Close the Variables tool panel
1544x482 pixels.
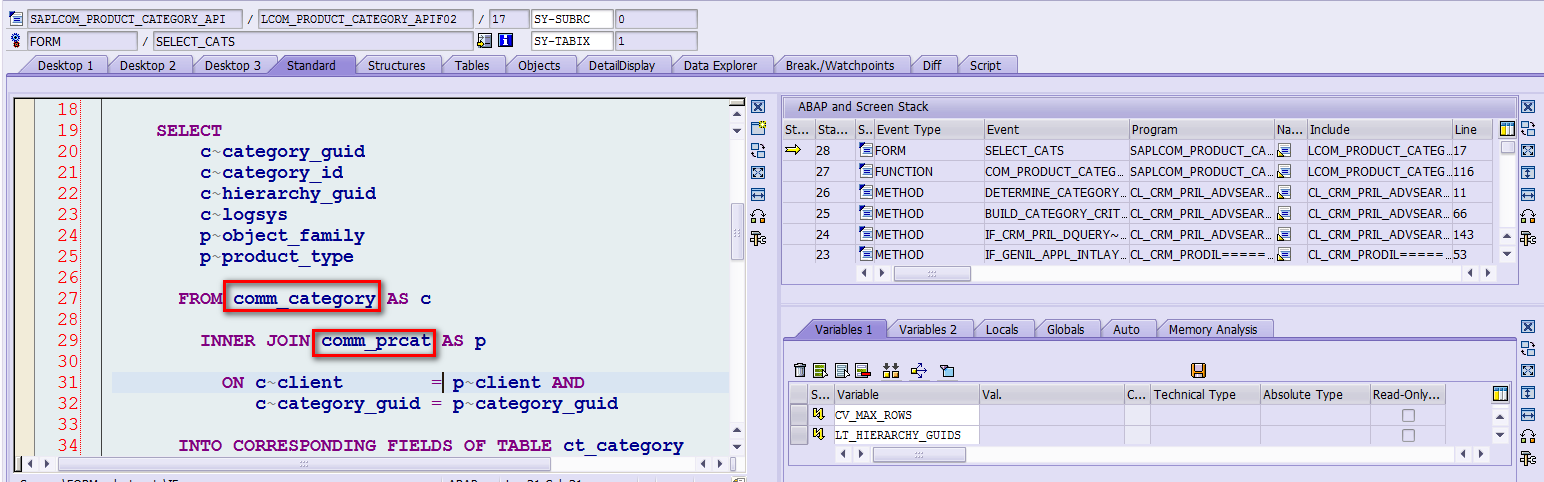click(x=1527, y=327)
